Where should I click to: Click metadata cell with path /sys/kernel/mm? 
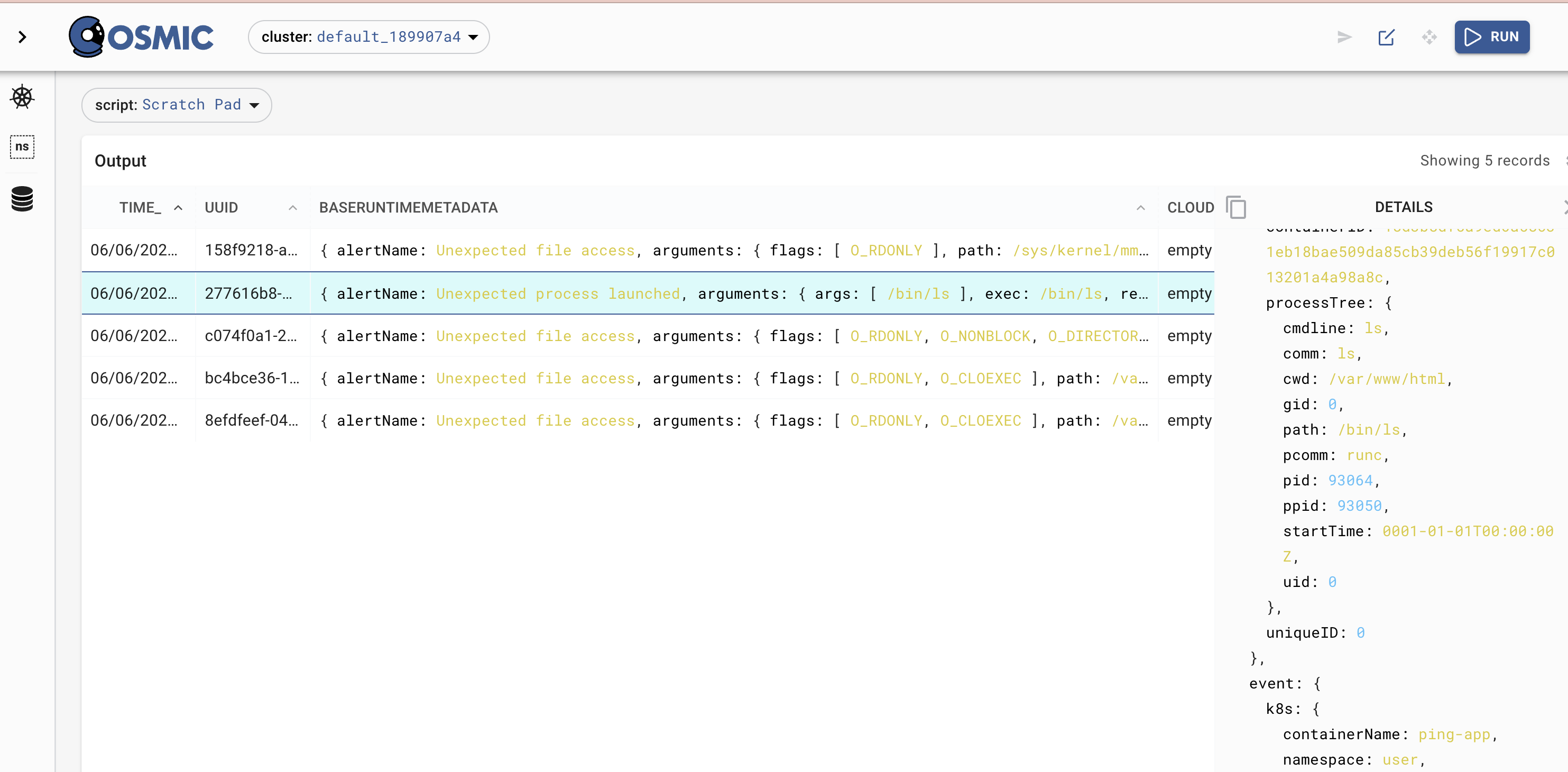pos(733,250)
